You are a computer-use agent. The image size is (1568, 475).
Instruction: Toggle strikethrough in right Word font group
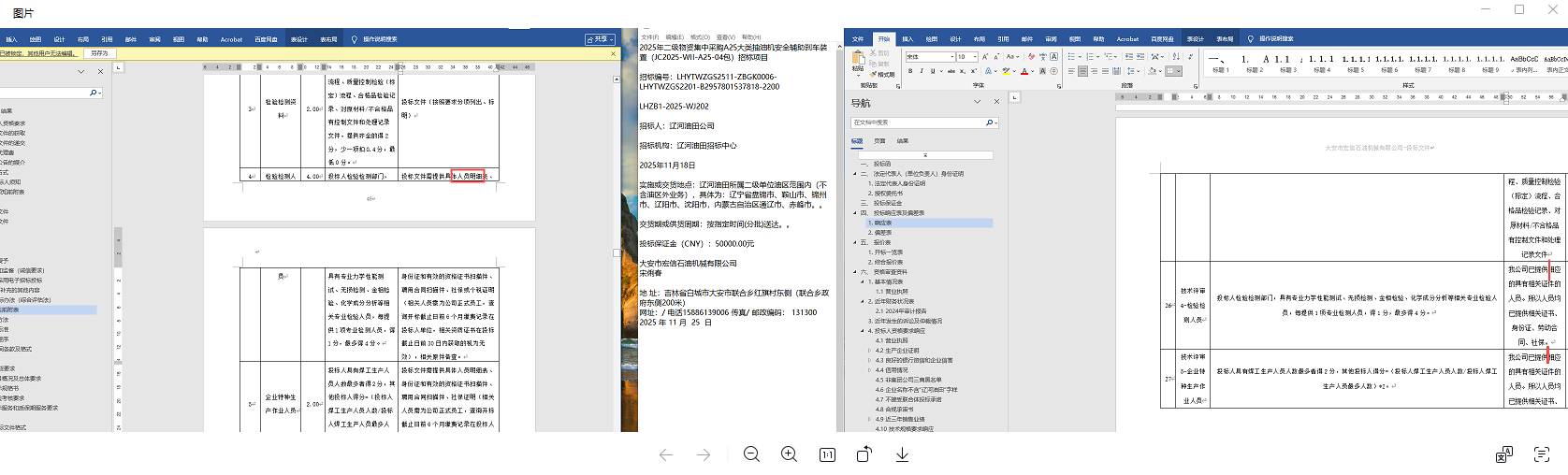click(951, 71)
